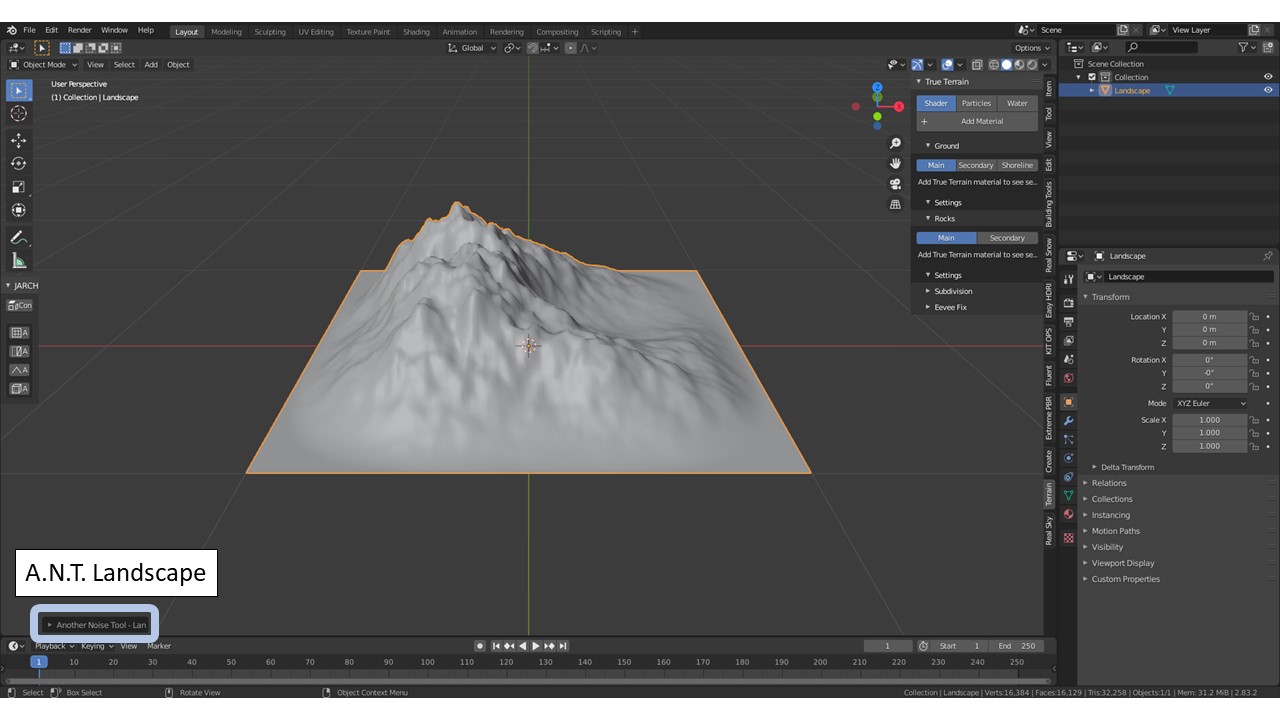Click the Add Material button
Image resolution: width=1280 pixels, height=720 pixels.
pyautogui.click(x=976, y=121)
